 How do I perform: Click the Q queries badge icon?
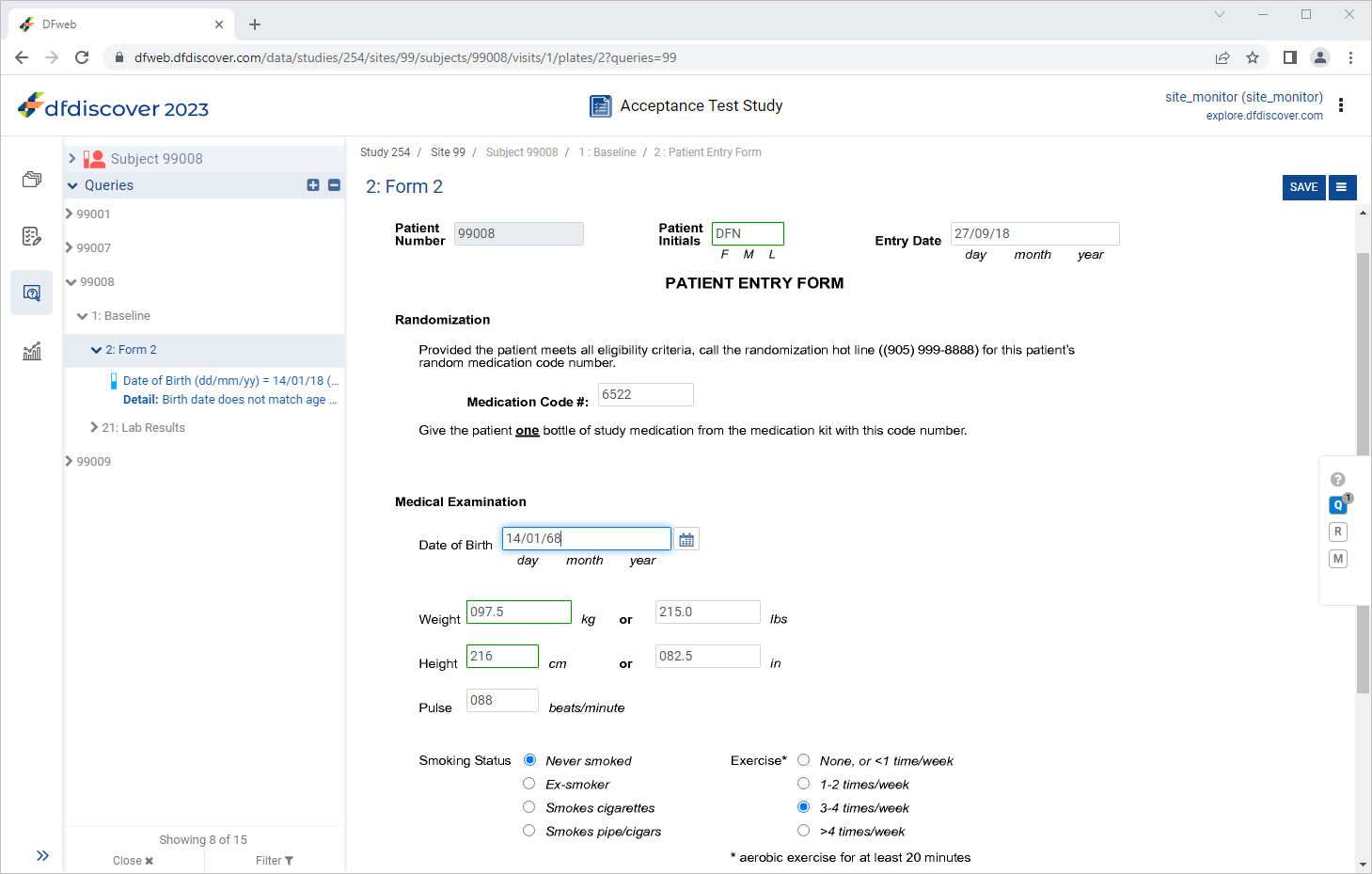pos(1338,505)
